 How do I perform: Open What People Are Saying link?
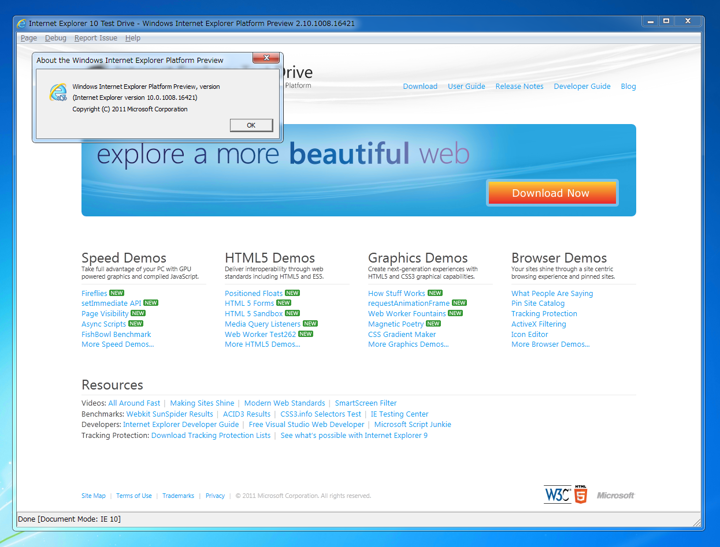click(552, 293)
